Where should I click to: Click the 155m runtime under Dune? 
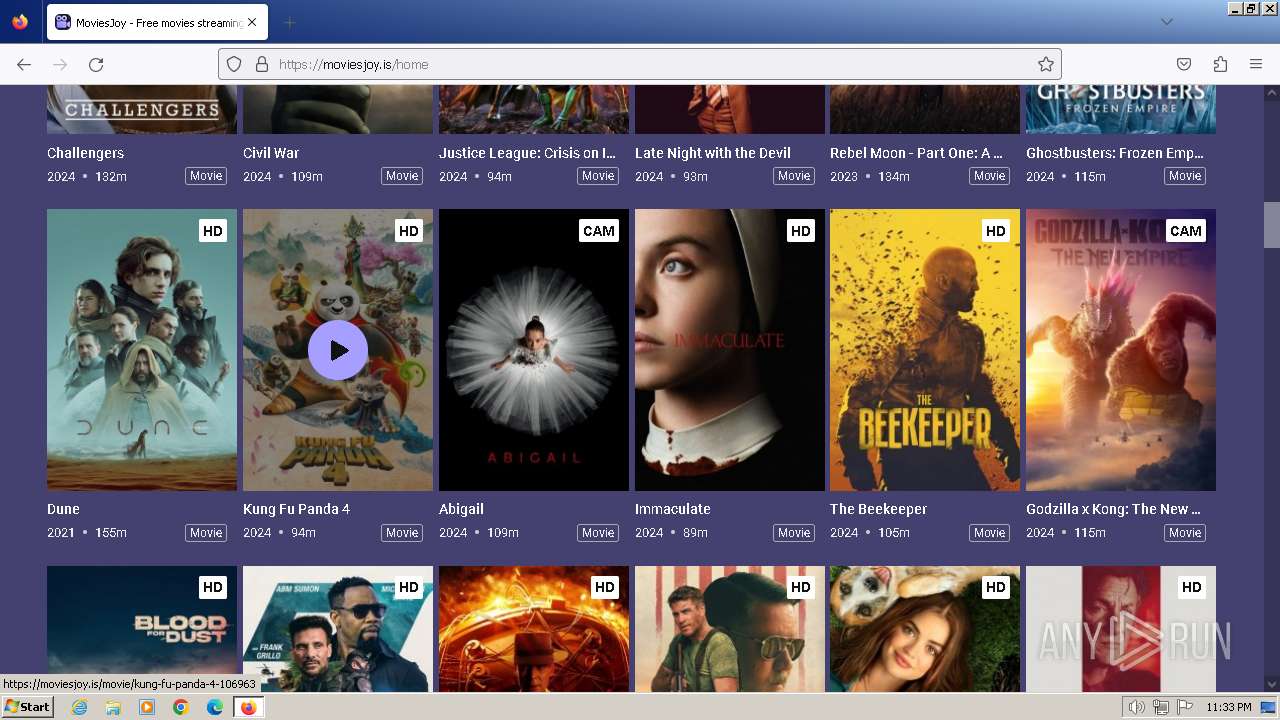click(x=111, y=533)
